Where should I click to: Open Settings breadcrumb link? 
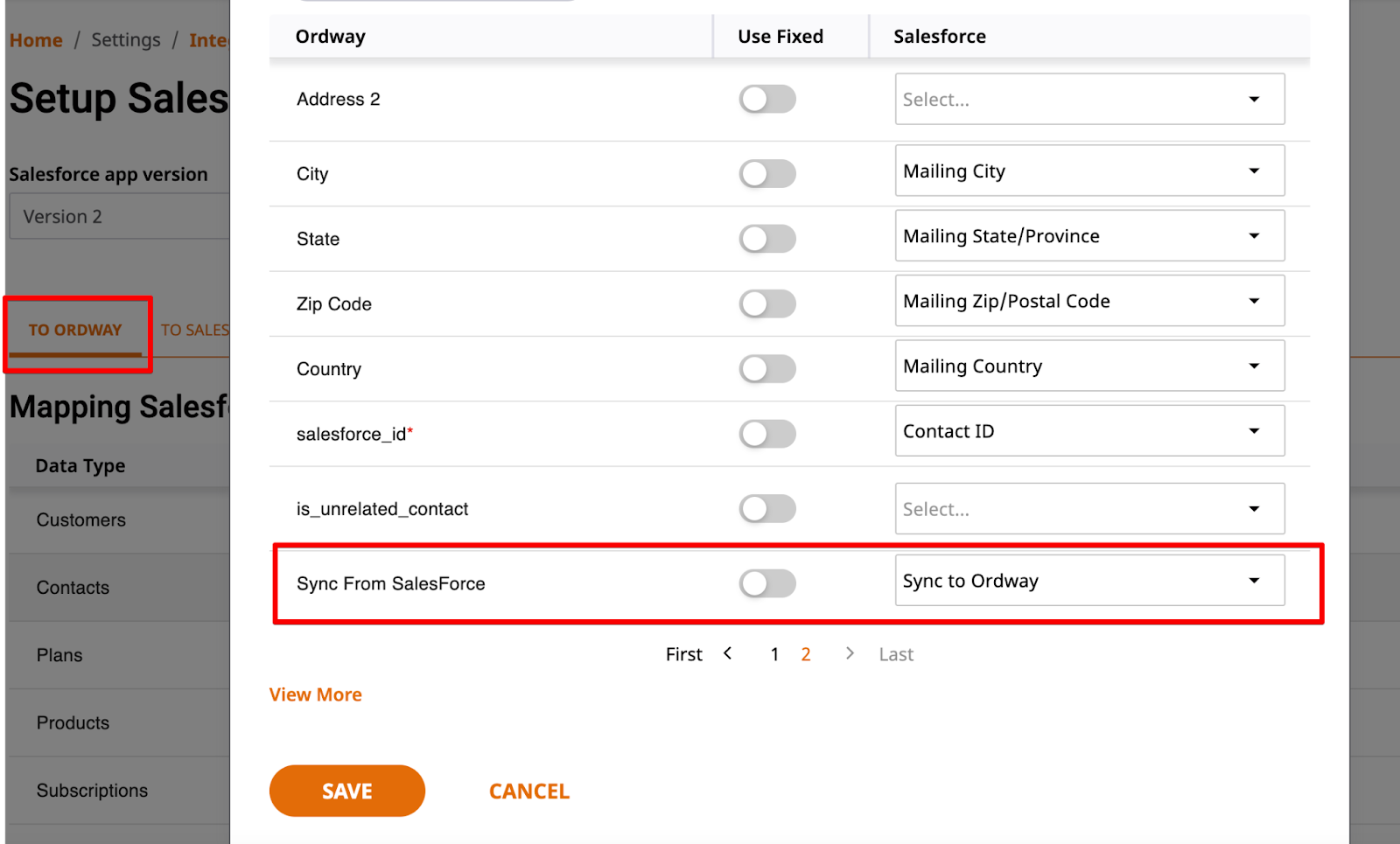tap(126, 40)
